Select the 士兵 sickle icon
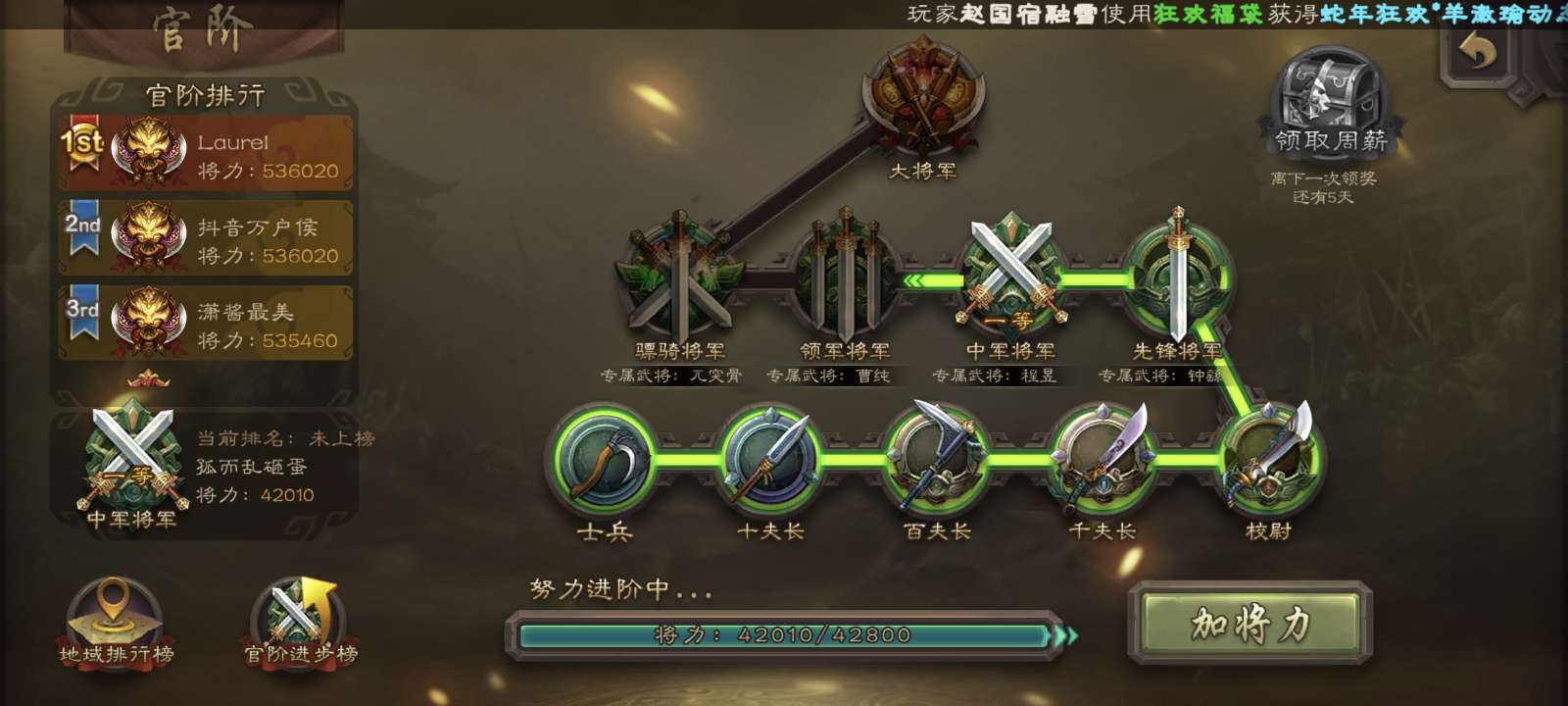Viewport: 1568px width, 706px height. click(x=605, y=459)
